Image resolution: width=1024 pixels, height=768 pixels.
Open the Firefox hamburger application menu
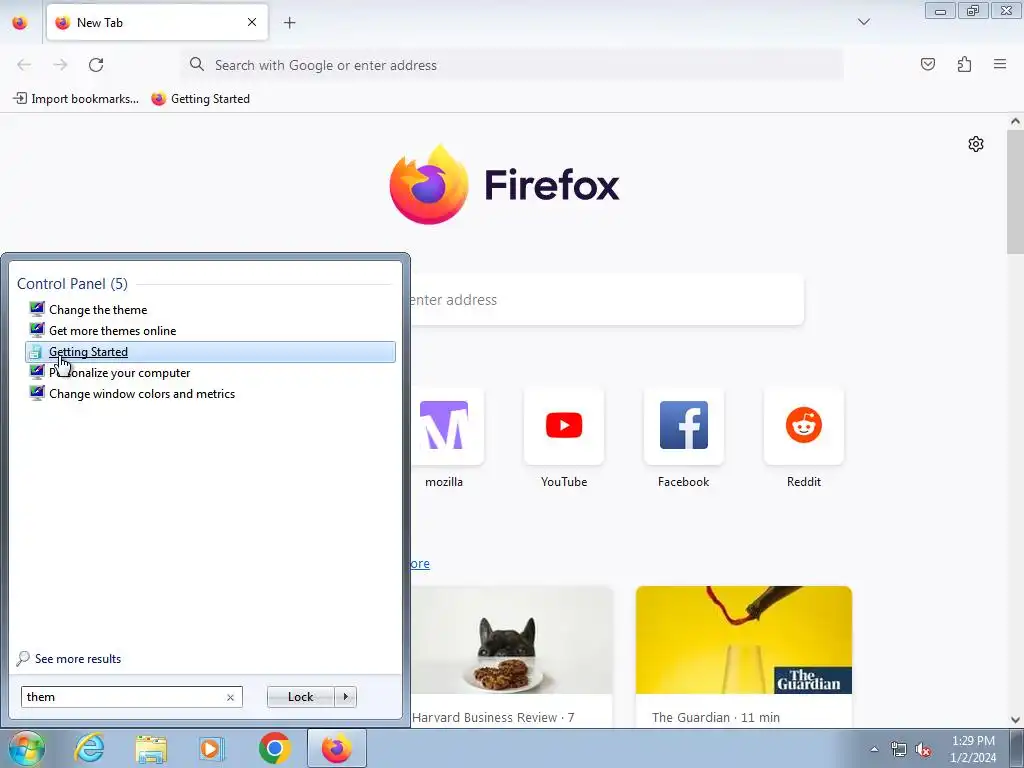(1000, 64)
